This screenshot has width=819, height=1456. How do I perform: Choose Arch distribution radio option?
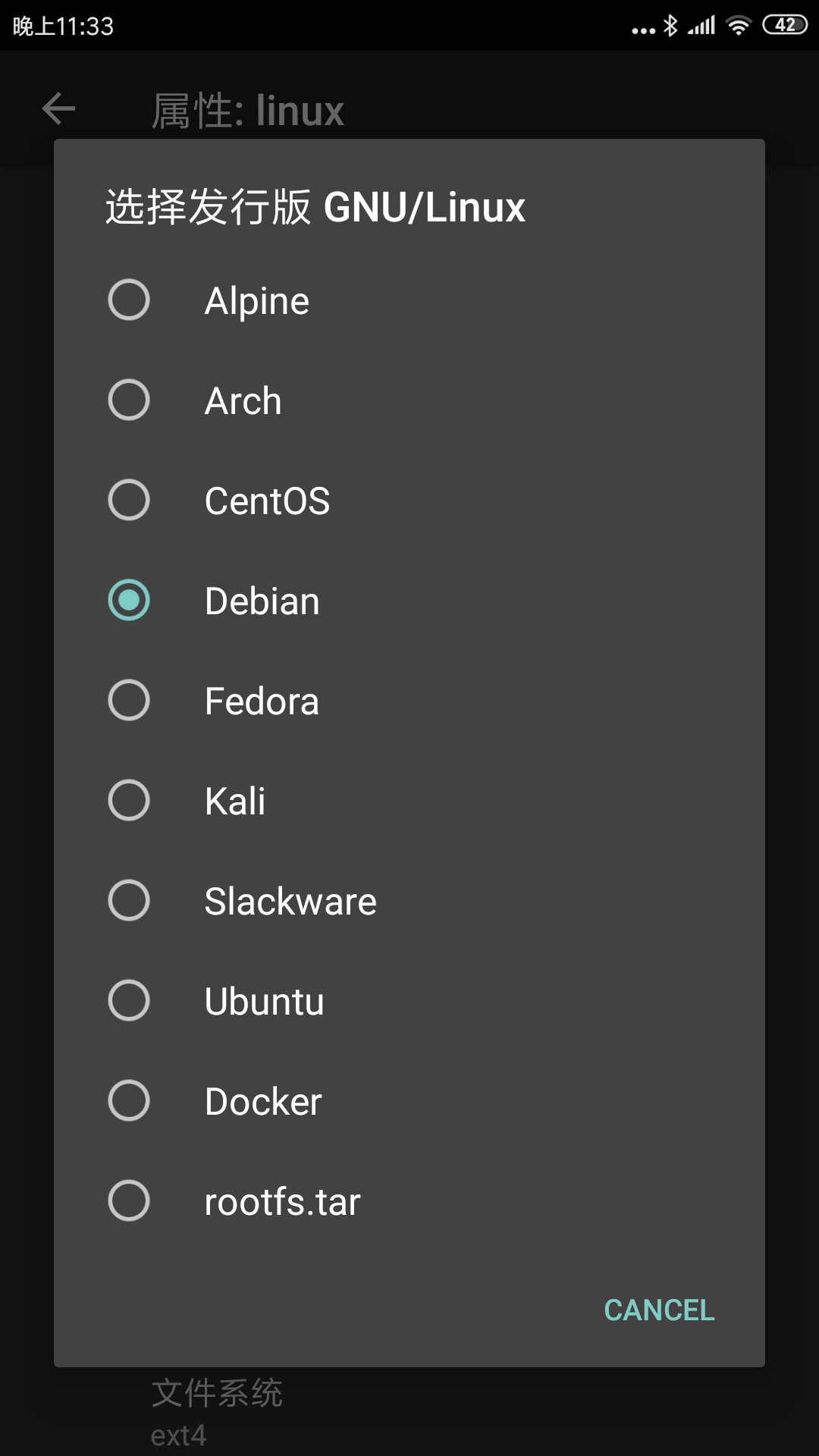pyautogui.click(x=129, y=400)
